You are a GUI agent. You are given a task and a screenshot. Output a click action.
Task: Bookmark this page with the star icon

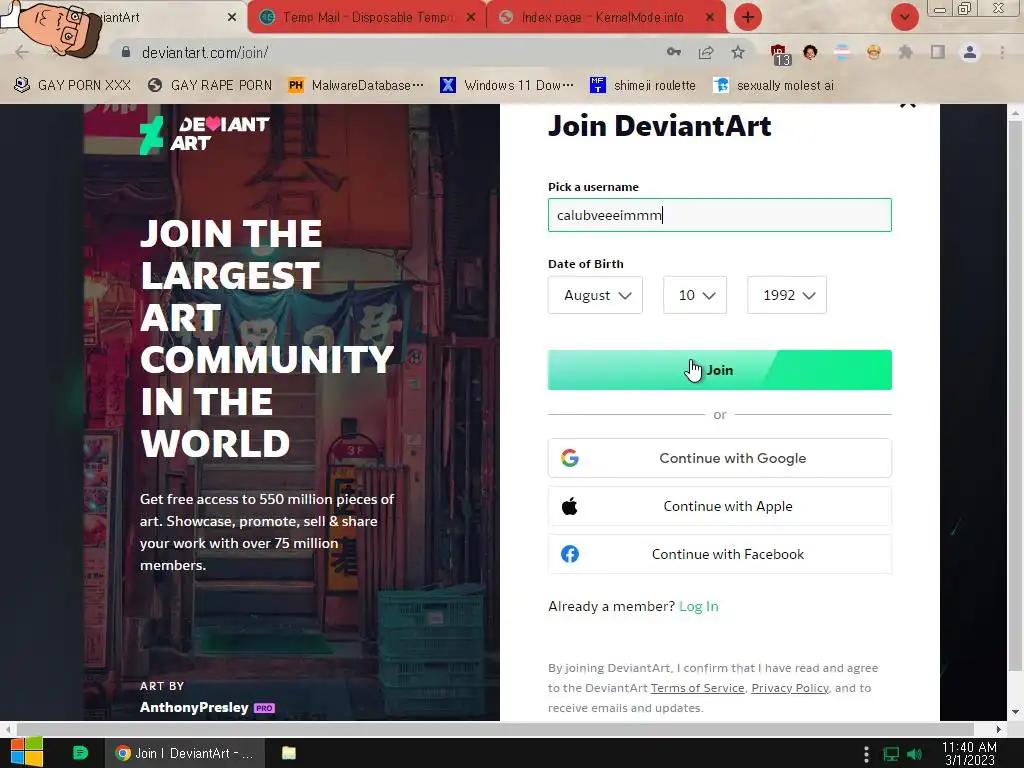tap(738, 52)
